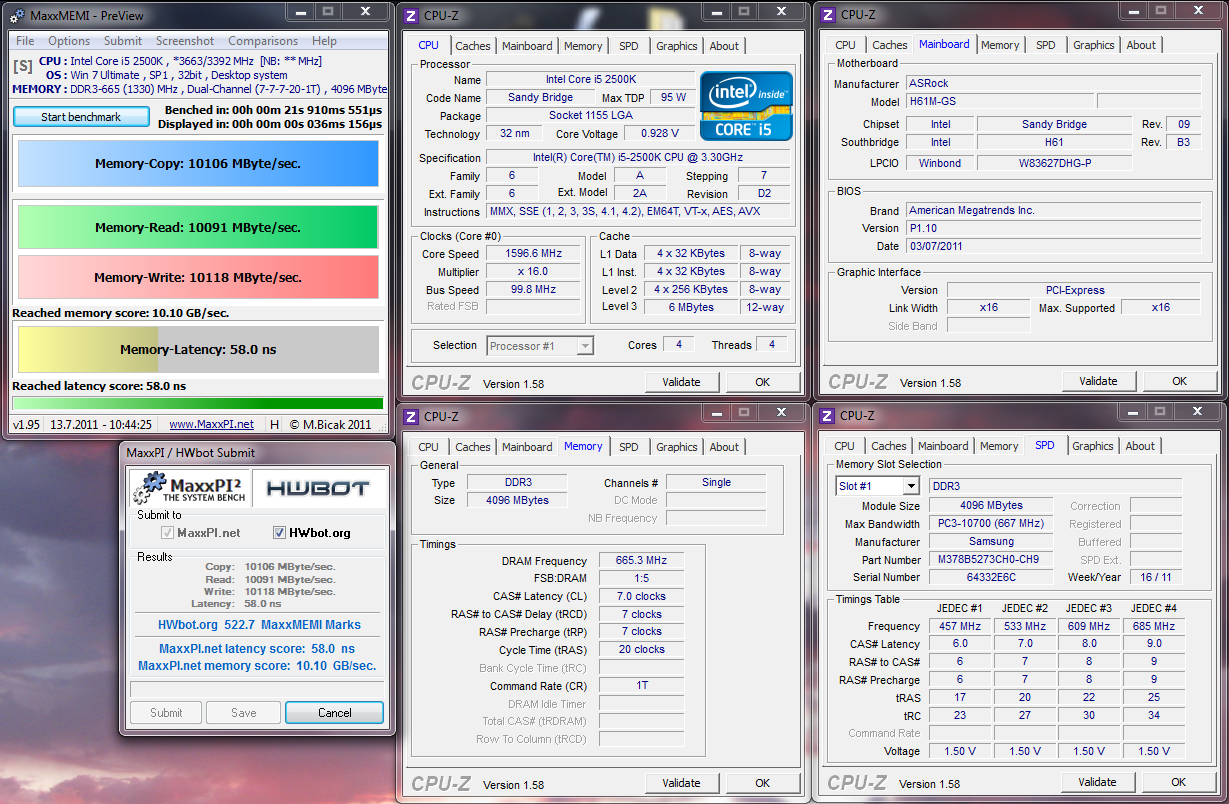Screen dimensions: 1229x804
Task: Click the red Memory-Write result bar
Action: pyautogui.click(x=198, y=277)
